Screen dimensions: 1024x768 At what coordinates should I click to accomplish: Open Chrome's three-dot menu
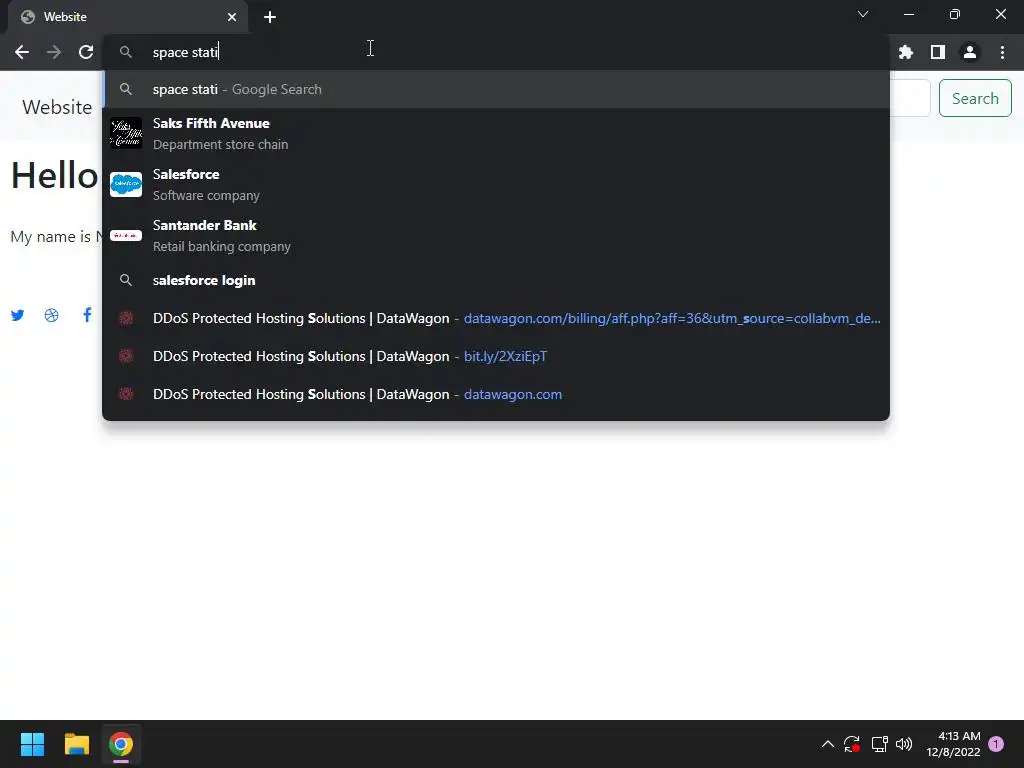pos(1002,52)
